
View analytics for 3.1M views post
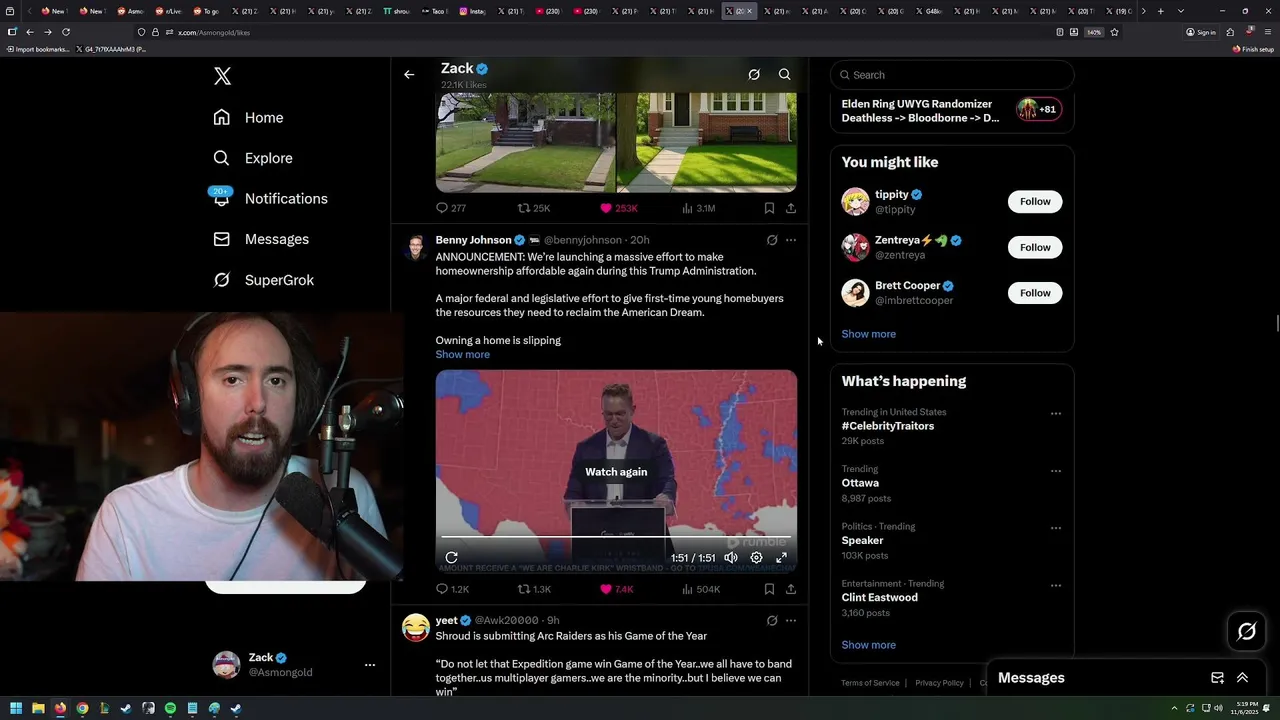tap(698, 208)
